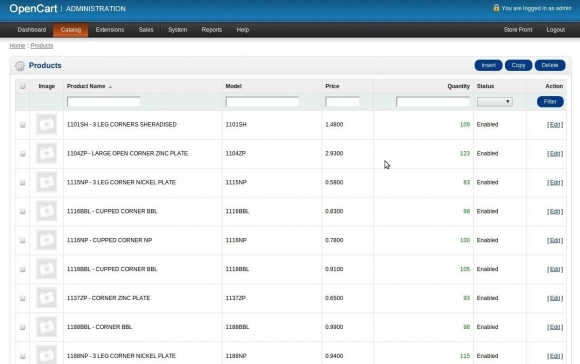Click the OpenCart logo
This screenshot has width=580, height=364.
[x=33, y=9]
